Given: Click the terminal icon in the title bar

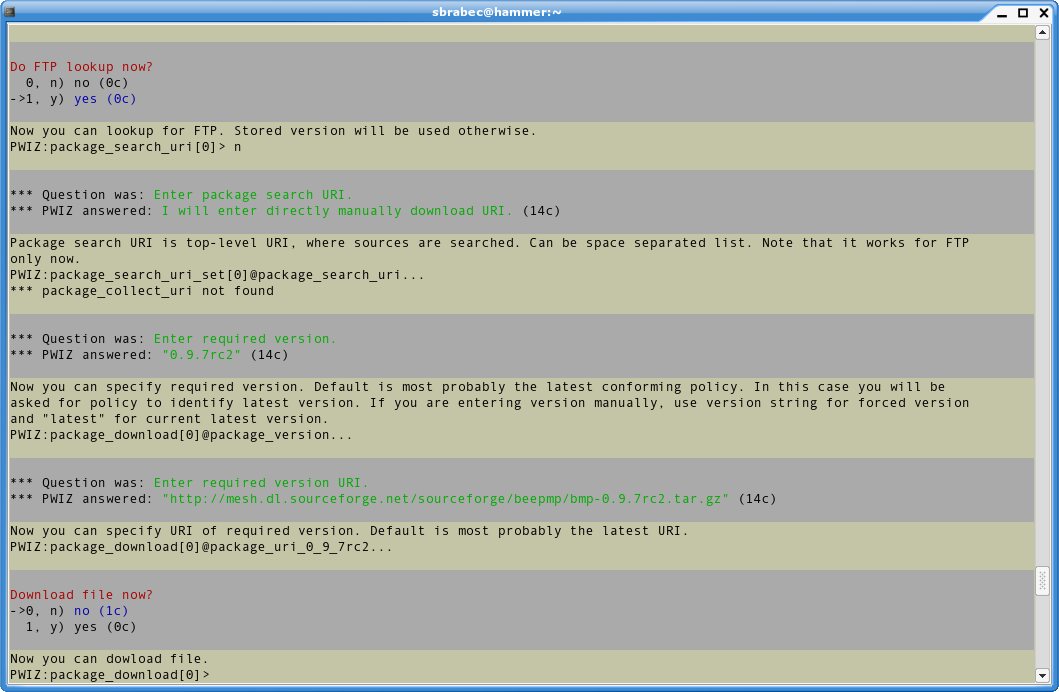Looking at the screenshot, I should [x=10, y=12].
